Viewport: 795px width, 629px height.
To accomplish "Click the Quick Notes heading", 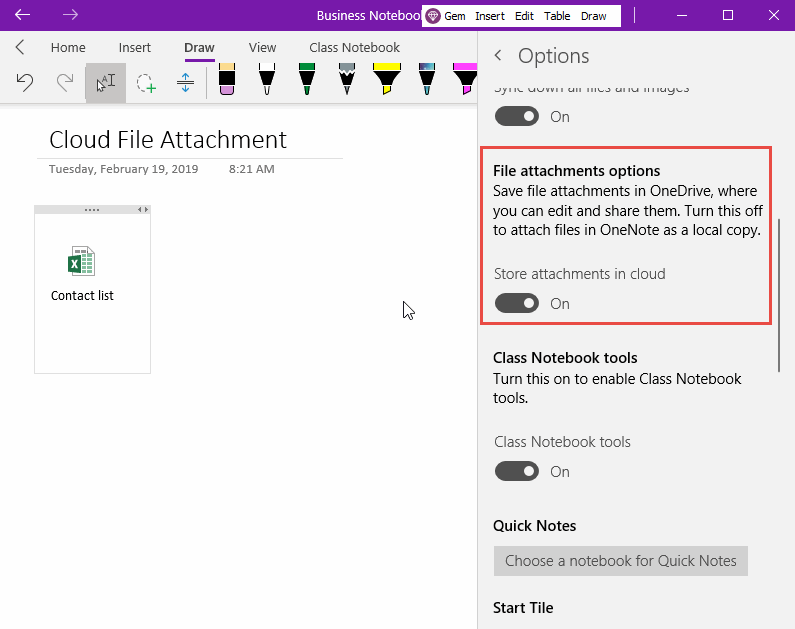I will (x=534, y=526).
